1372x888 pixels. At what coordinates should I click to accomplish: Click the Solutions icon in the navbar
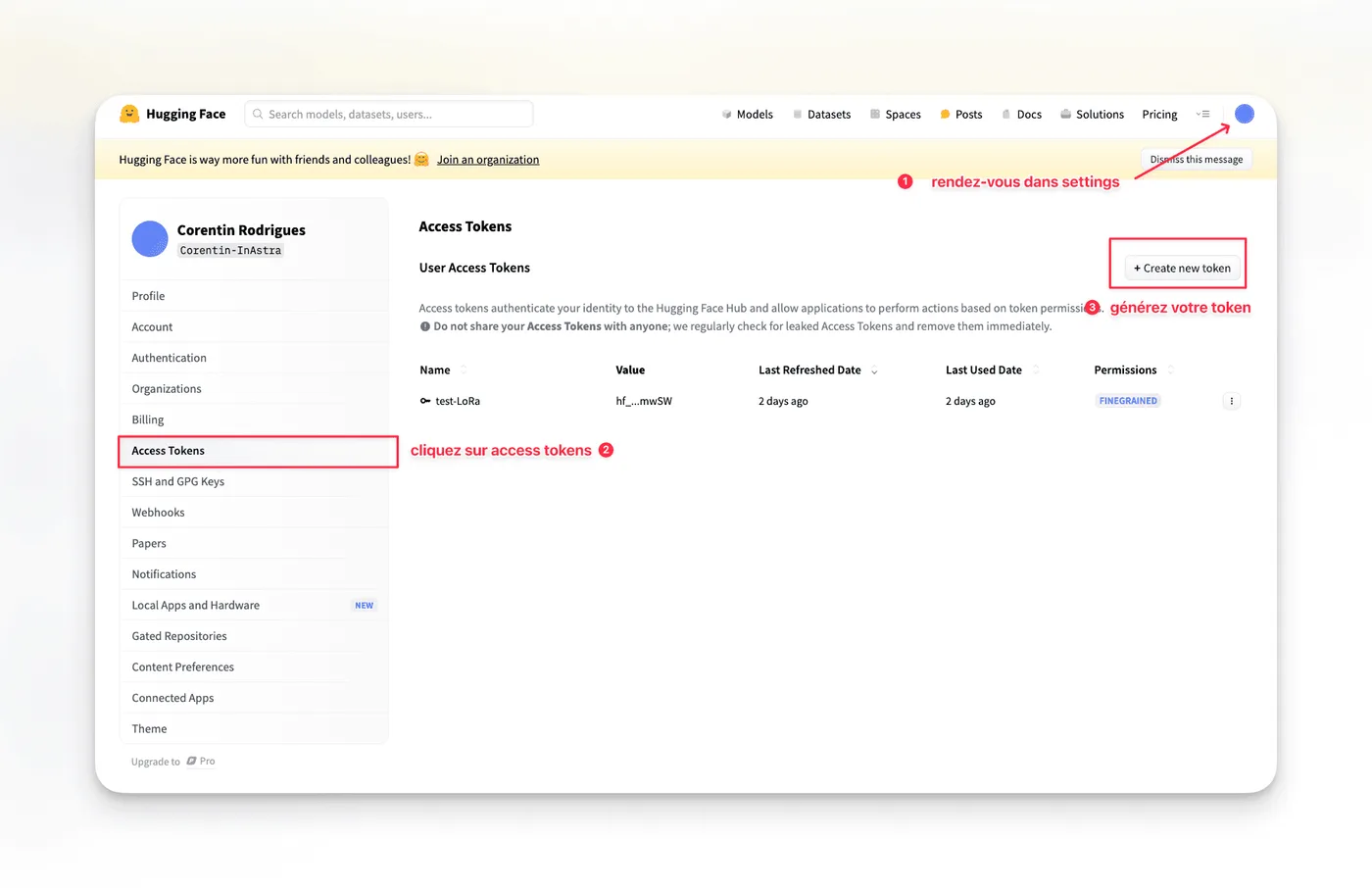(1065, 115)
